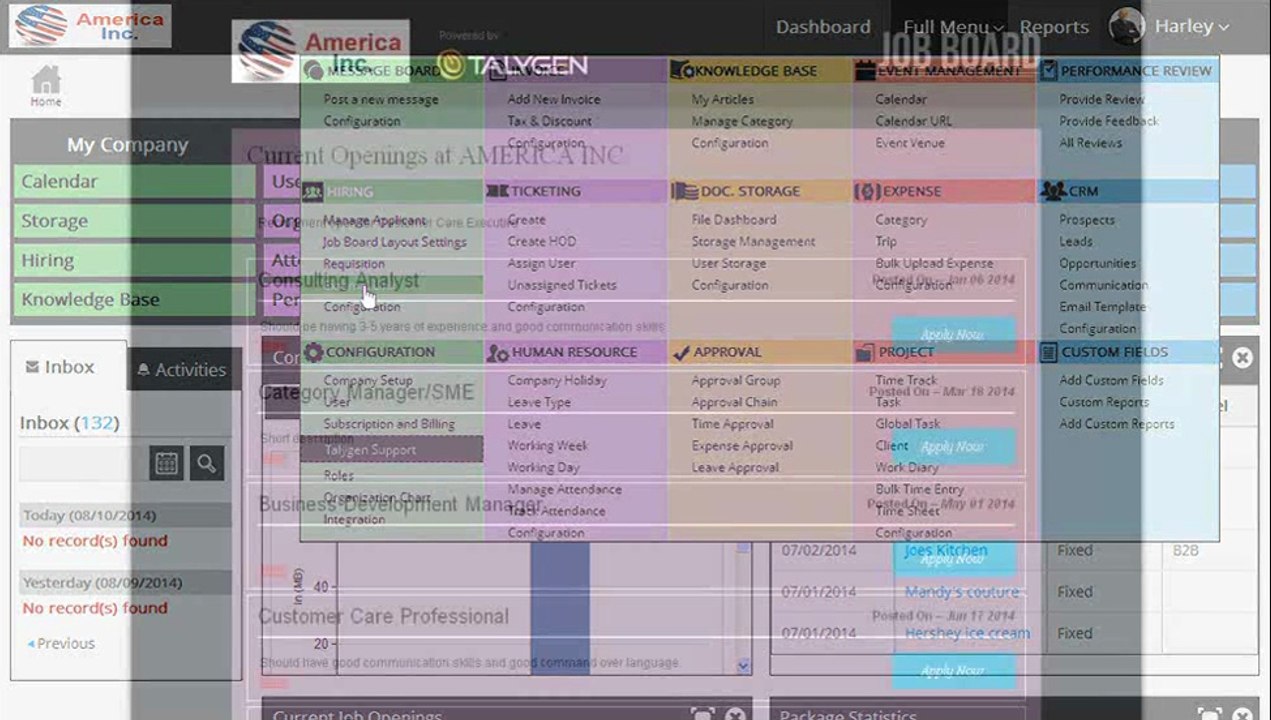The width and height of the screenshot is (1271, 720).
Task: Click the Inbox count 132 link
Action: (97, 423)
